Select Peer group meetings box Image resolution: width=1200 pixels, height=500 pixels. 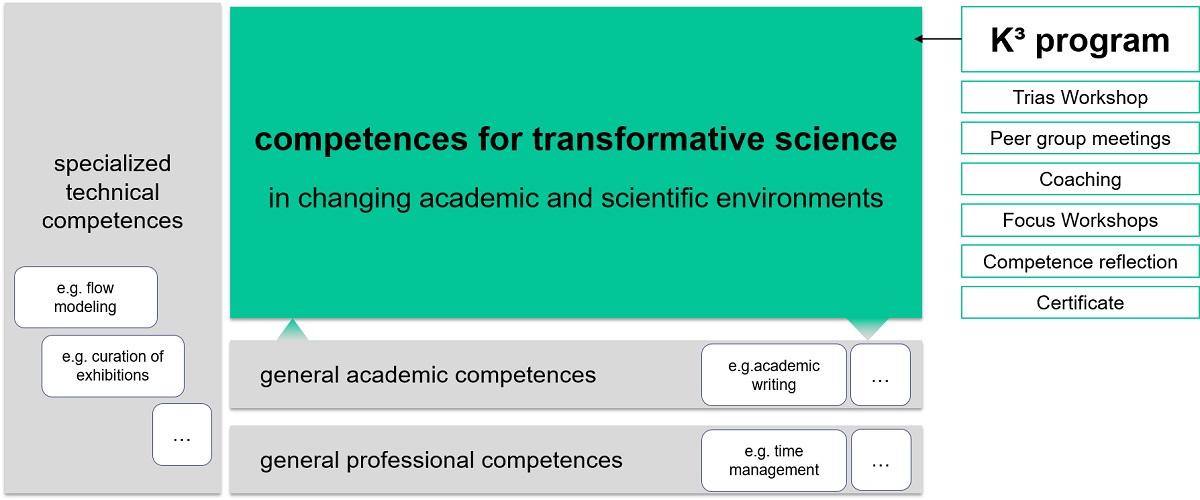point(1080,138)
